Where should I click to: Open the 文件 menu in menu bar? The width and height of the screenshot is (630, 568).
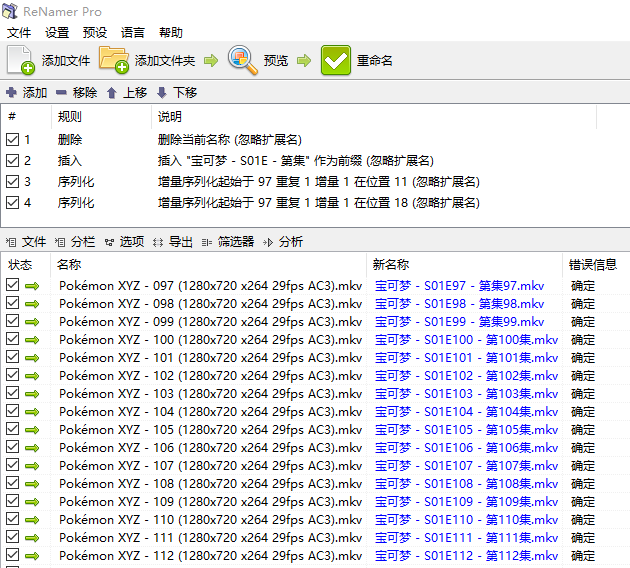coord(19,33)
